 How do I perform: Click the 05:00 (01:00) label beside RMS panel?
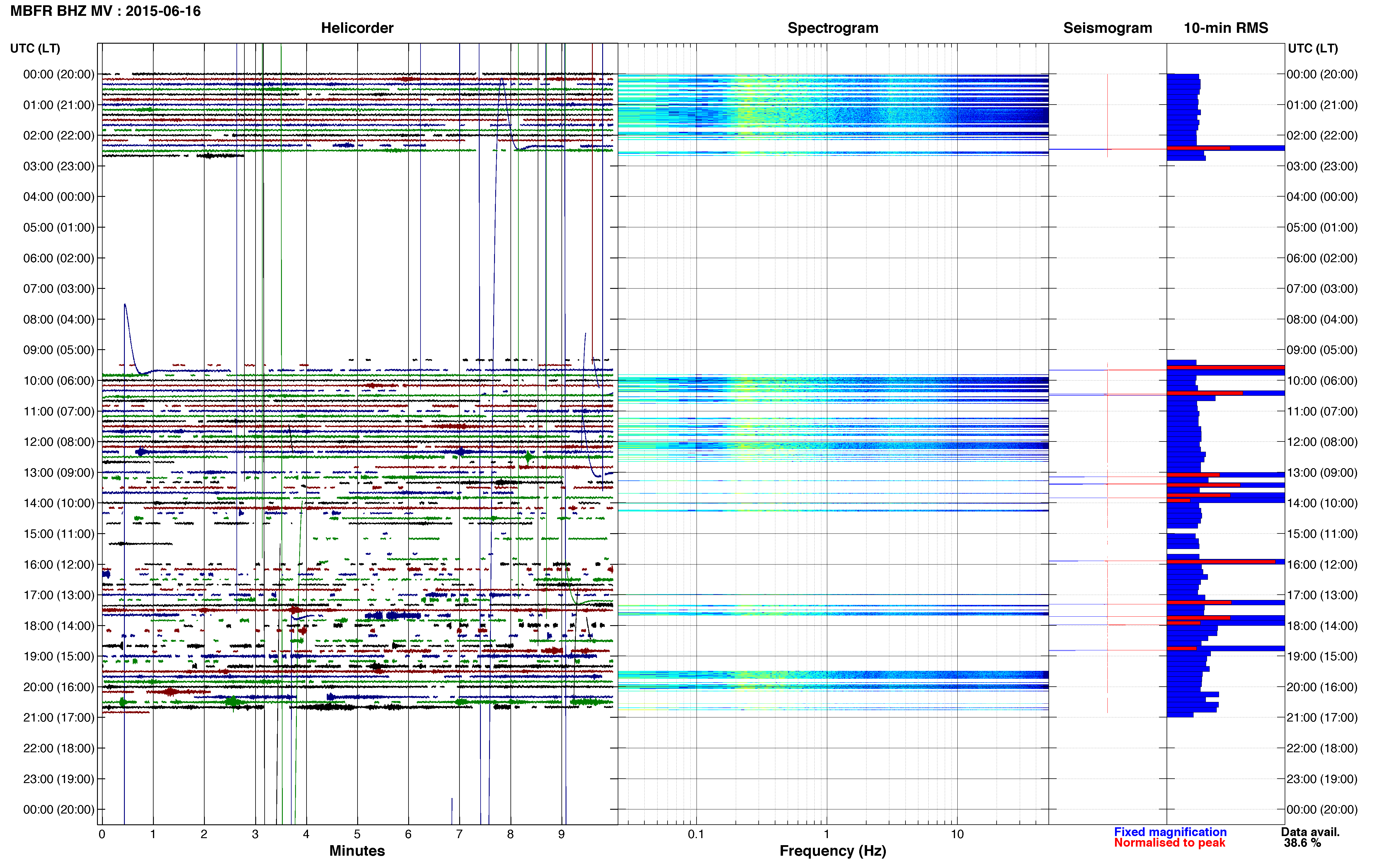[x=1322, y=227]
